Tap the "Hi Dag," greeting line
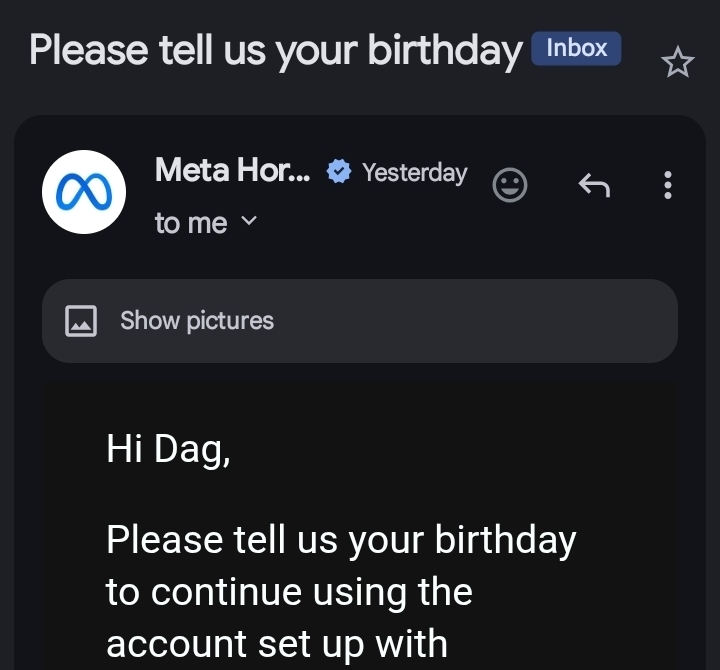Screen dimensions: 720x670 click(168, 449)
